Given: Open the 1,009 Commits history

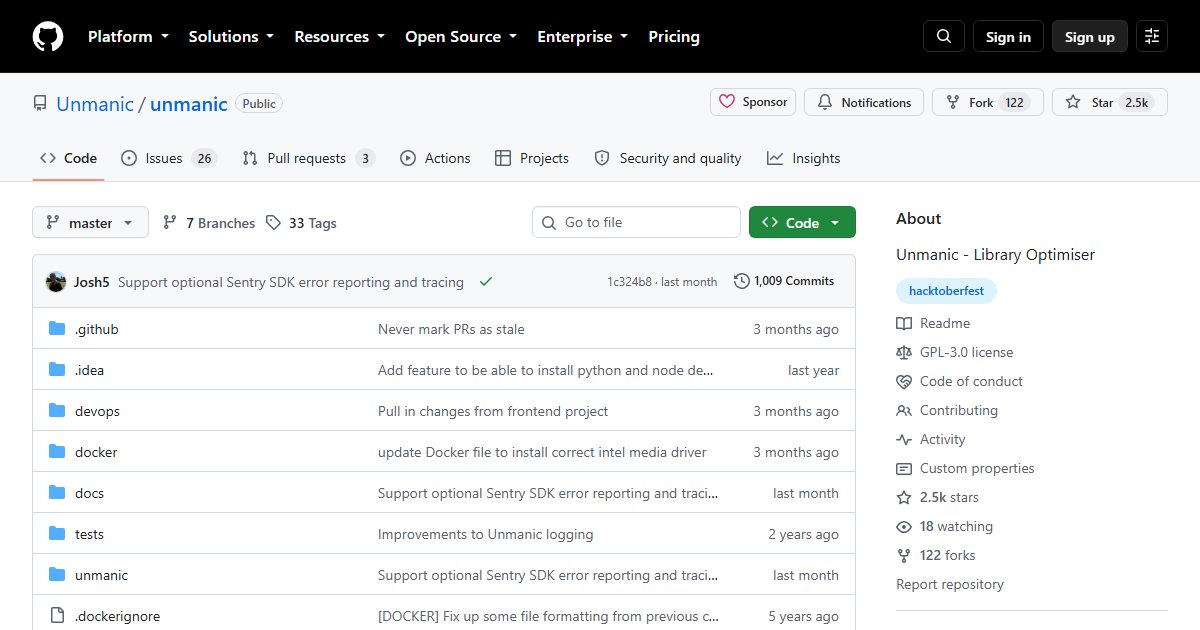Looking at the screenshot, I should pyautogui.click(x=784, y=281).
